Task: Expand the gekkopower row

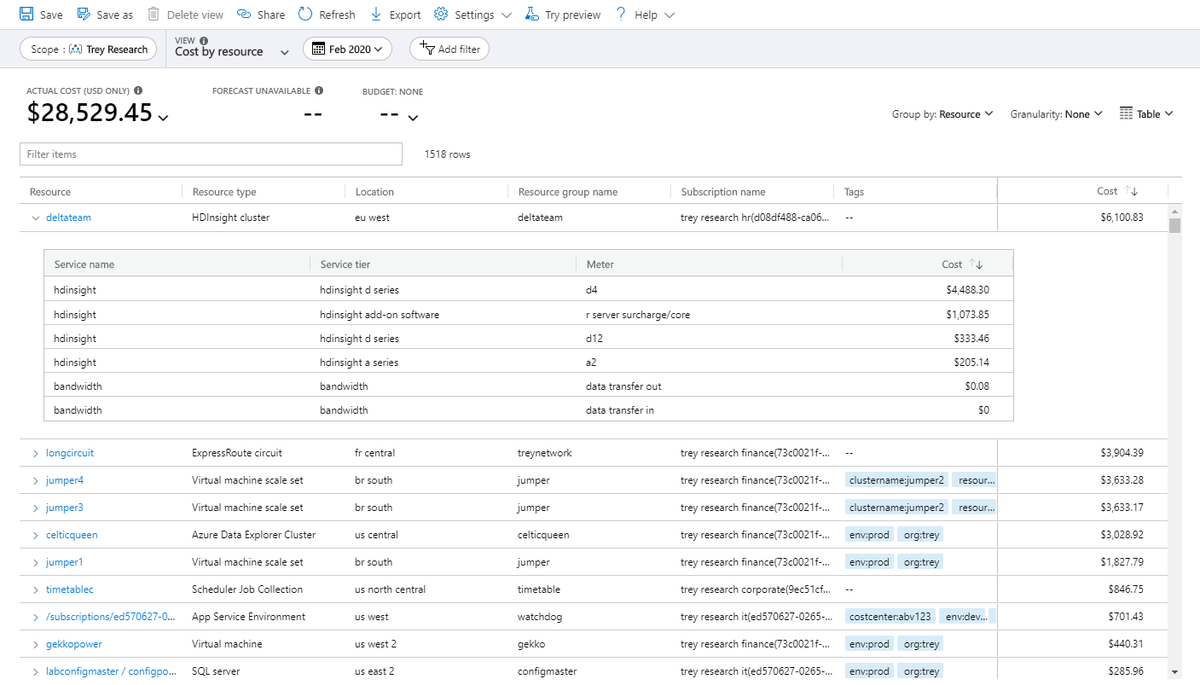Action: click(x=36, y=644)
